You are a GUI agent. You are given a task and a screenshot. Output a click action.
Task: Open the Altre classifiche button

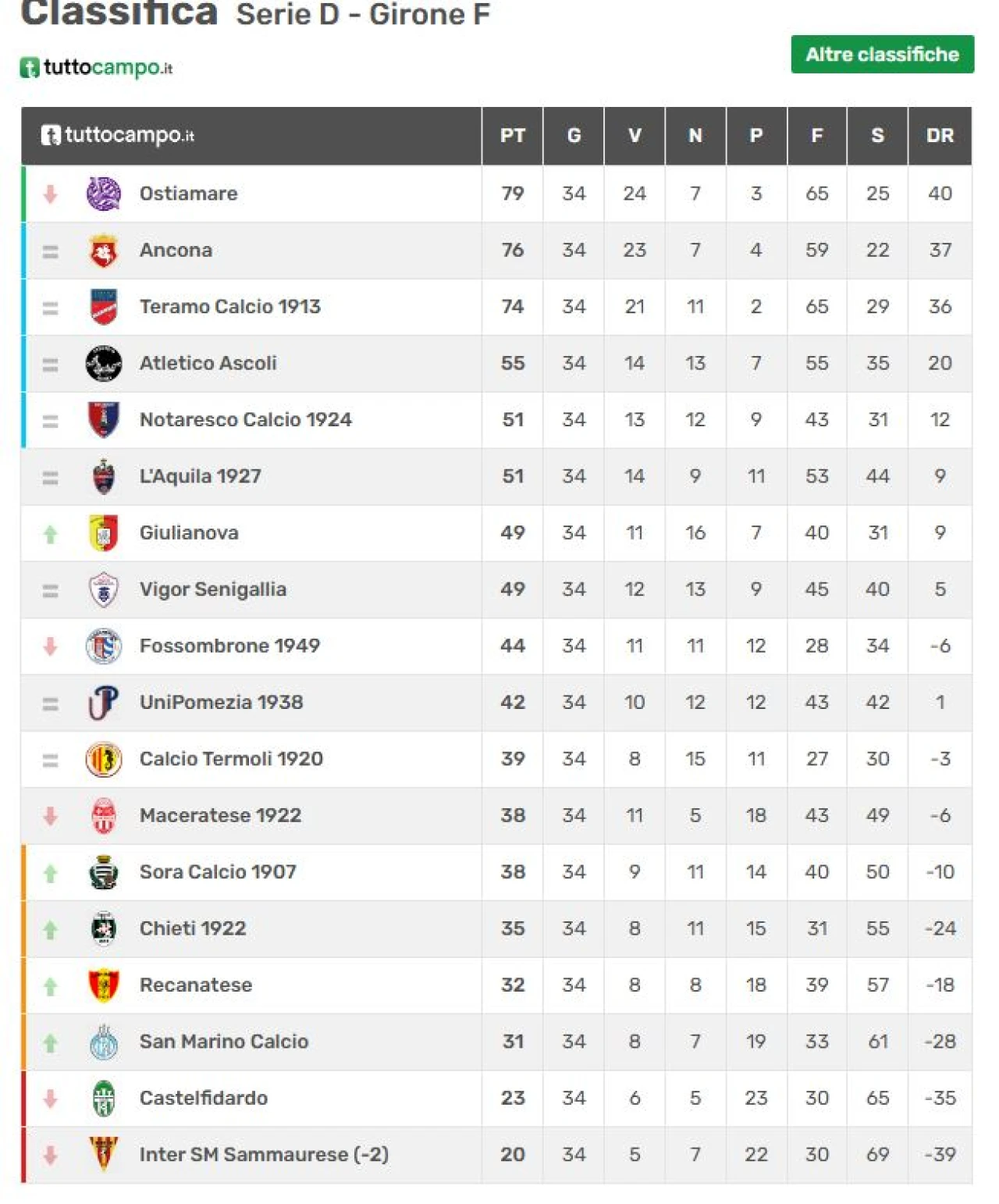[882, 55]
